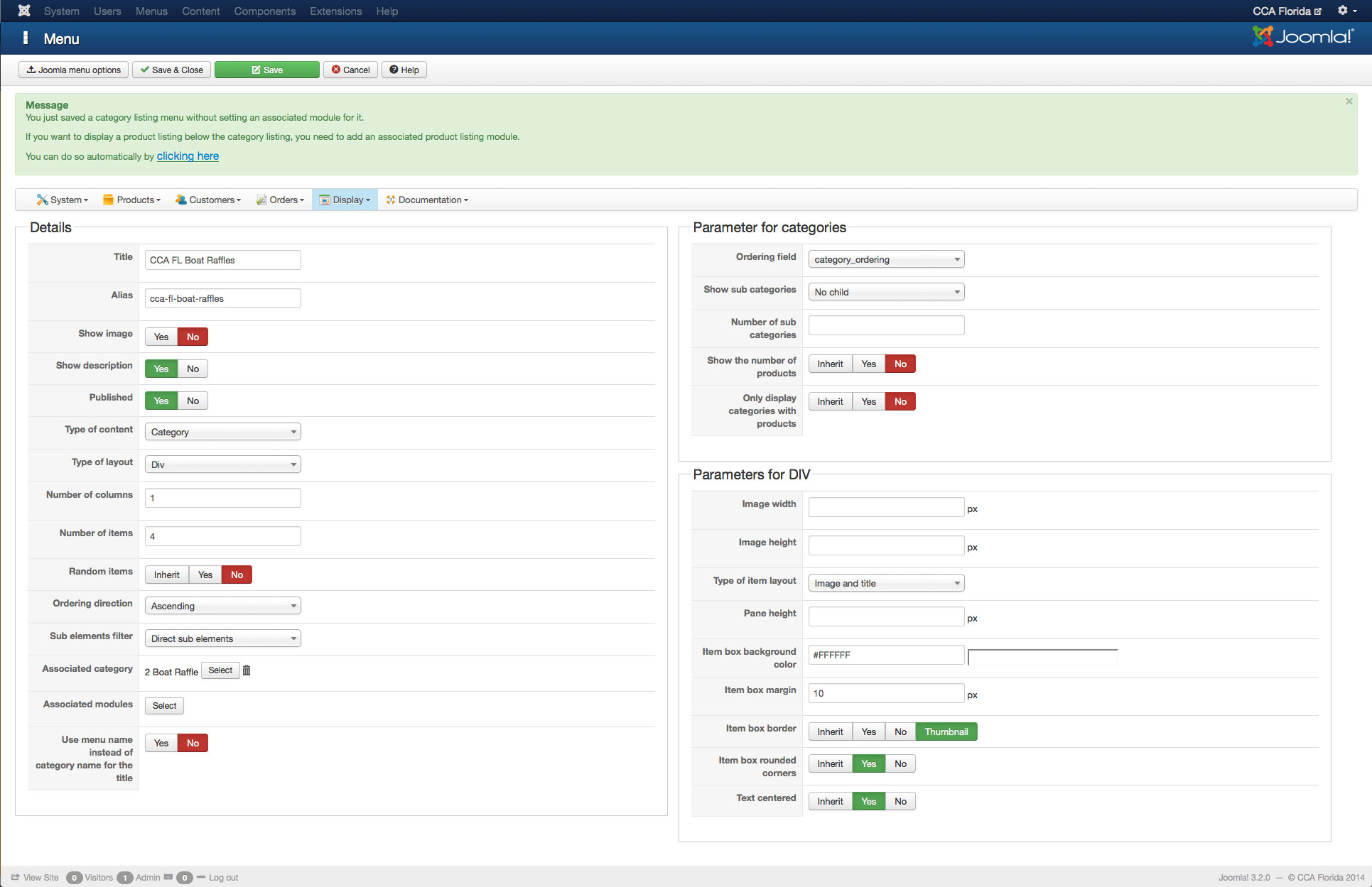Open the Ordering field dropdown
The height and width of the screenshot is (887, 1372).
click(x=886, y=259)
